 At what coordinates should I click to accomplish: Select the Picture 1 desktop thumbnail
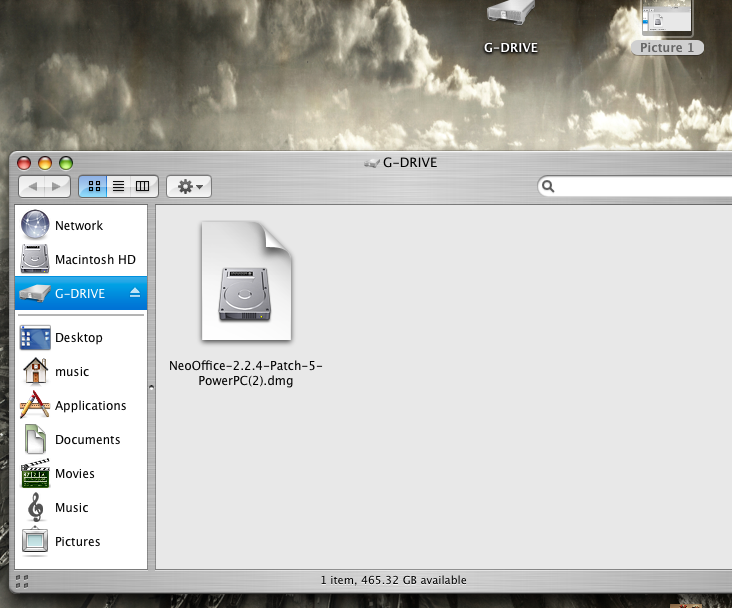click(x=667, y=17)
